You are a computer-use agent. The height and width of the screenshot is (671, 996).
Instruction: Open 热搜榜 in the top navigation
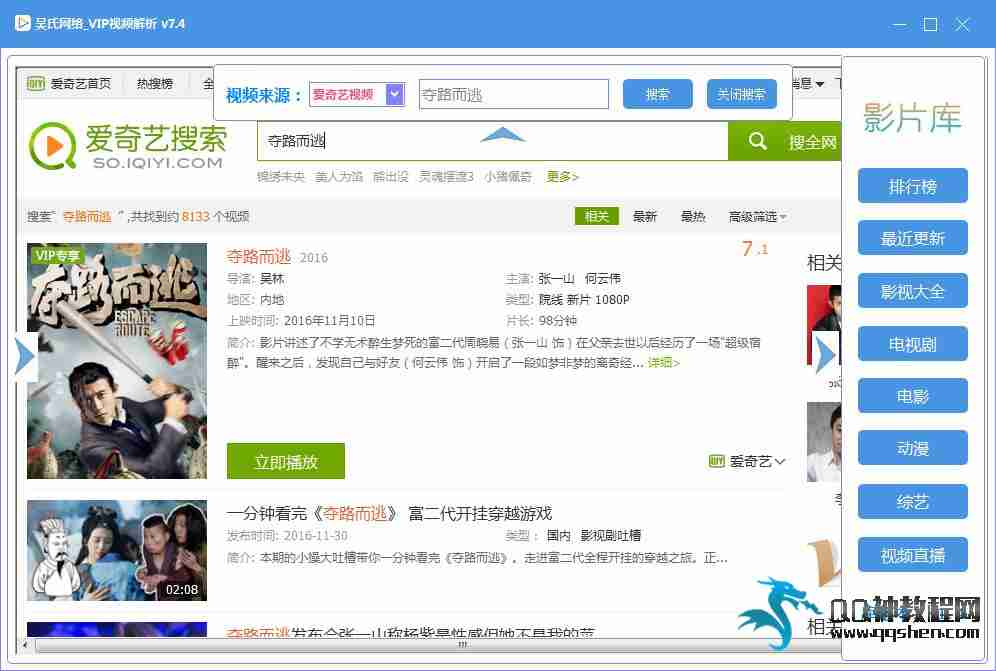coord(154,83)
